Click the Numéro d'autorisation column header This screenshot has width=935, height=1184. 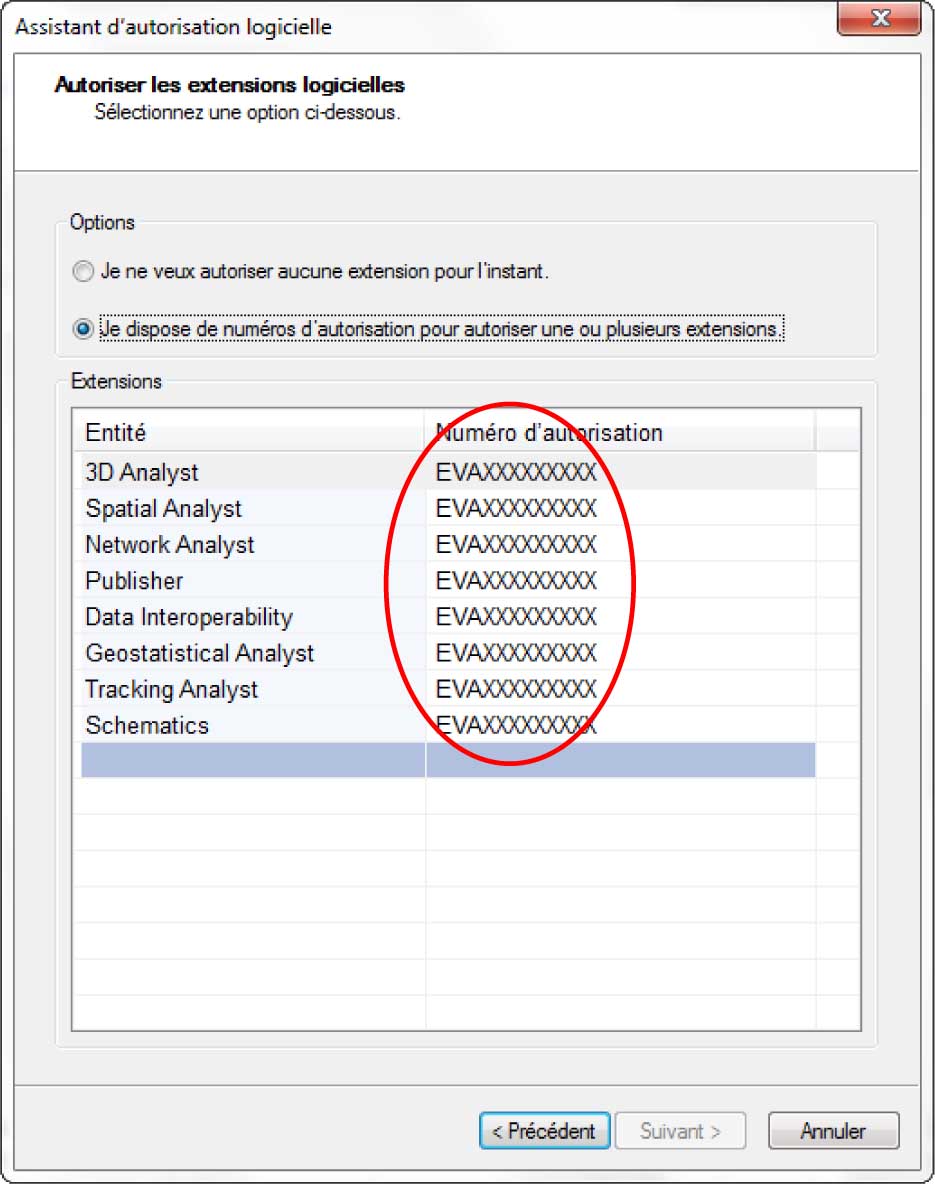pyautogui.click(x=620, y=433)
